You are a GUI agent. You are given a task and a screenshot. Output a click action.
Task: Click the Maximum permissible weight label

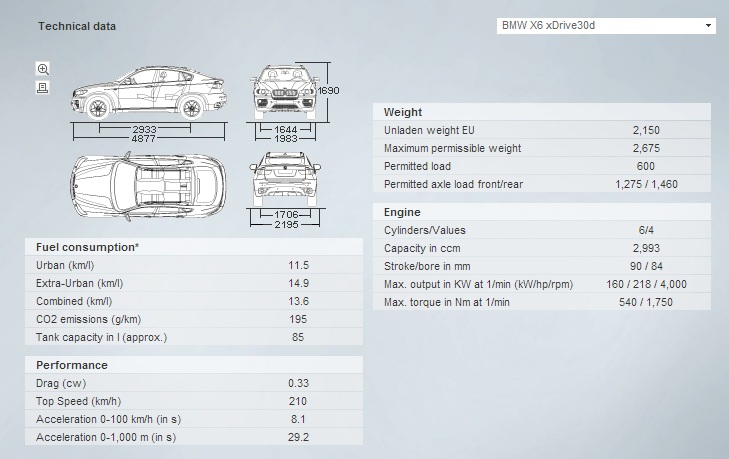(x=452, y=148)
